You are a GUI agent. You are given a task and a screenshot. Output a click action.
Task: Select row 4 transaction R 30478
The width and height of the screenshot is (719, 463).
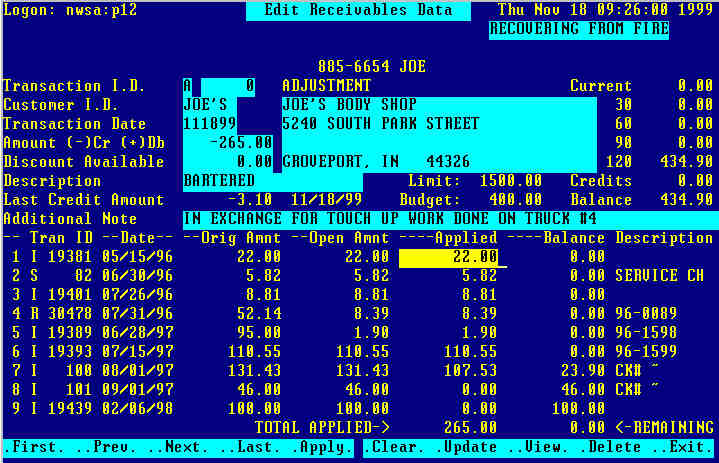tap(61, 314)
